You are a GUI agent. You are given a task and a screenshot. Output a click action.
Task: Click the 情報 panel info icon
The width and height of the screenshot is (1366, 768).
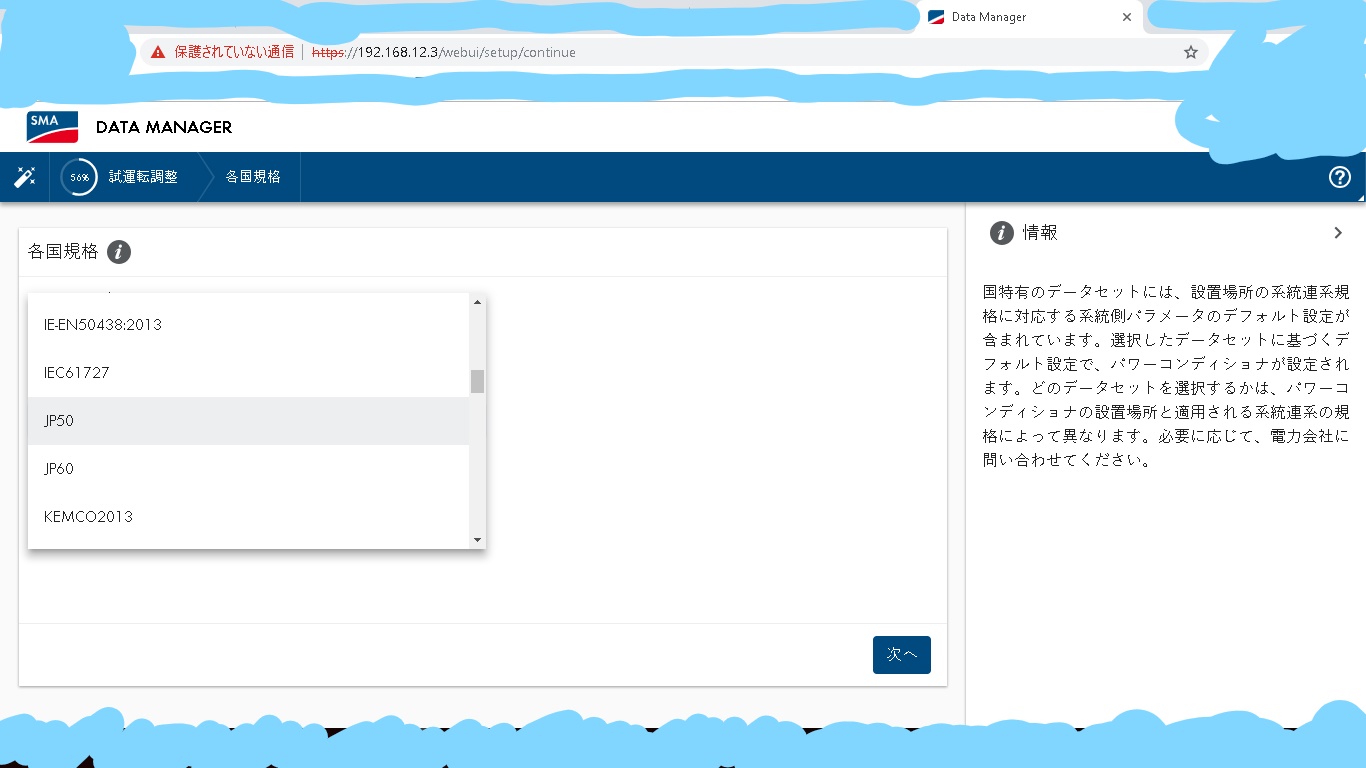point(1001,233)
